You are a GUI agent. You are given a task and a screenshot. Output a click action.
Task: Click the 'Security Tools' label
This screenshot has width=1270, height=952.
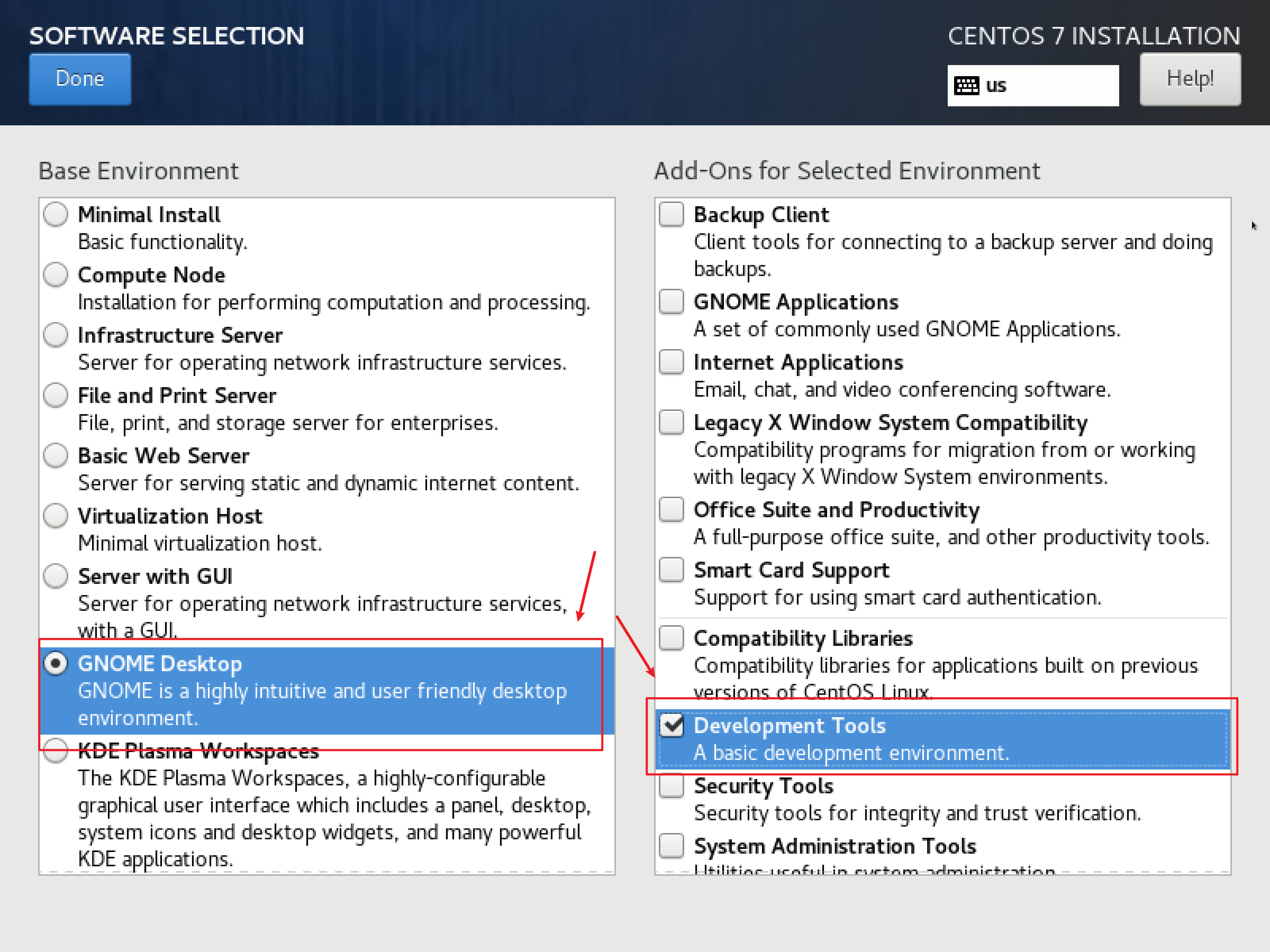point(764,786)
